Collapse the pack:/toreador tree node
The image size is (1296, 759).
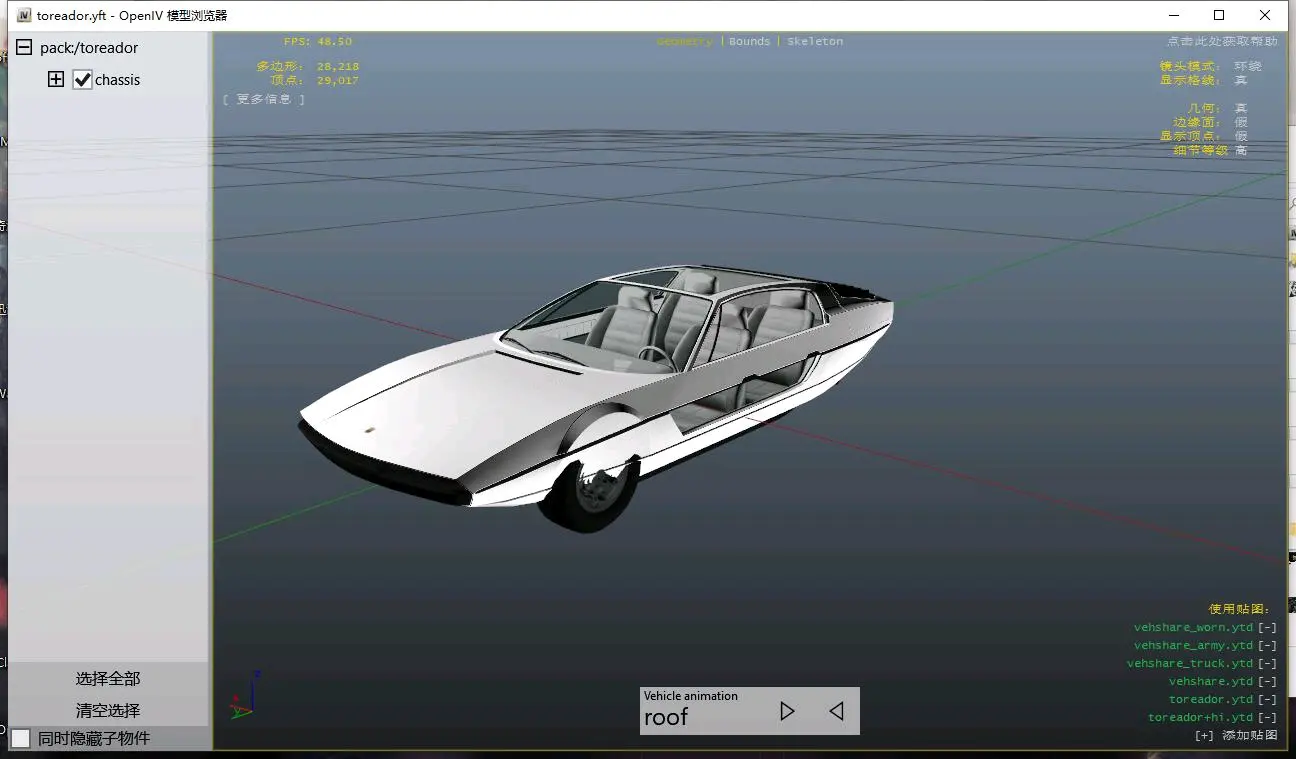tap(23, 48)
